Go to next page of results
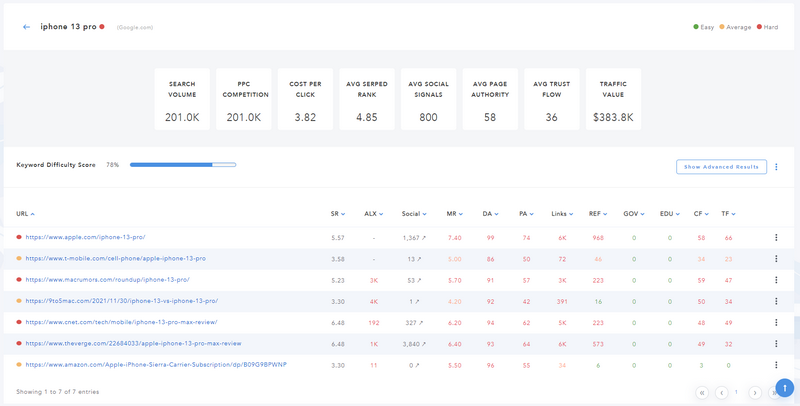This screenshot has height=406, width=800. (755, 392)
